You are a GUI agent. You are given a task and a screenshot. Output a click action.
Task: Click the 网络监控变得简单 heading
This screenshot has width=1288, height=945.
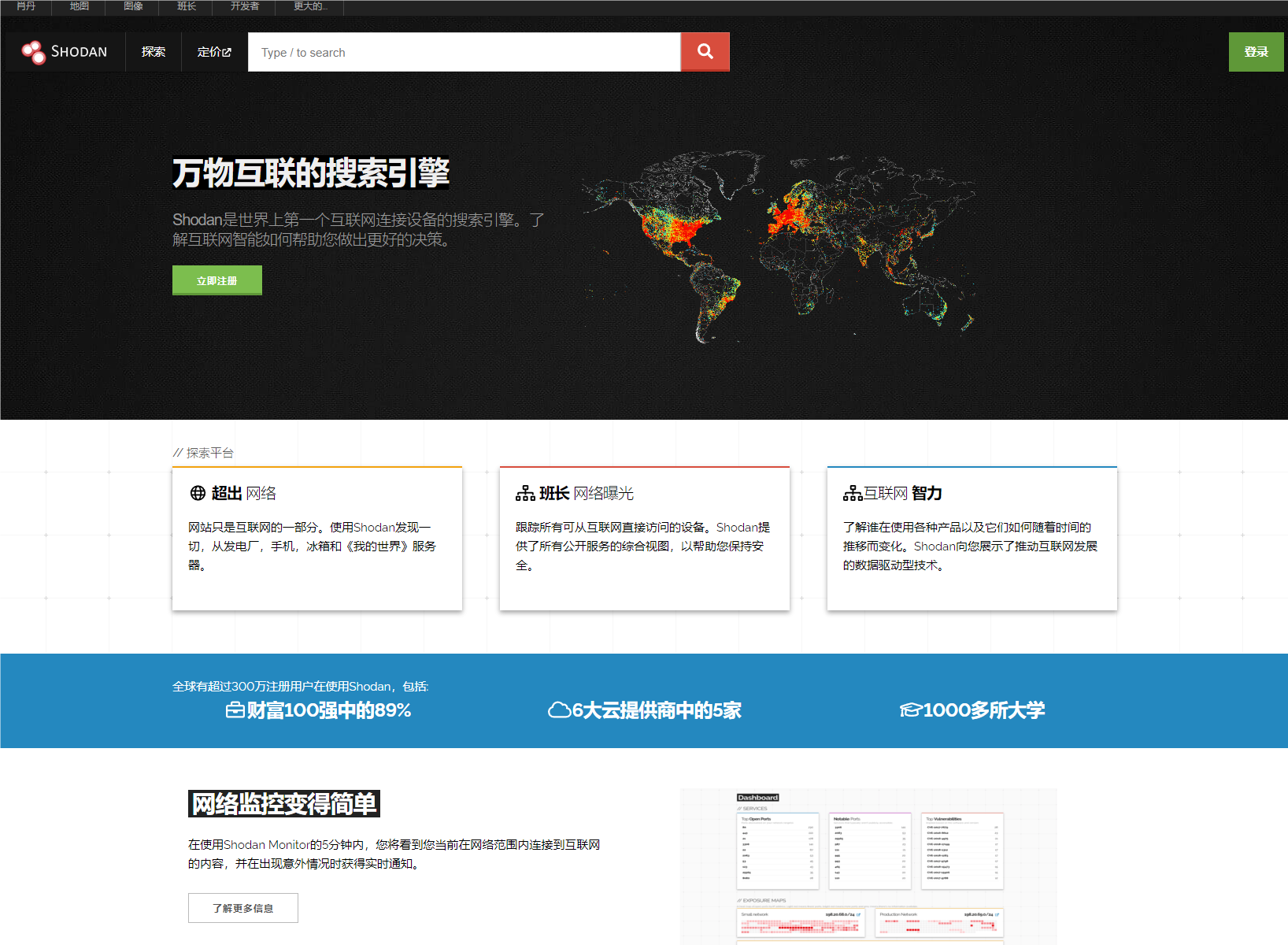tap(284, 804)
